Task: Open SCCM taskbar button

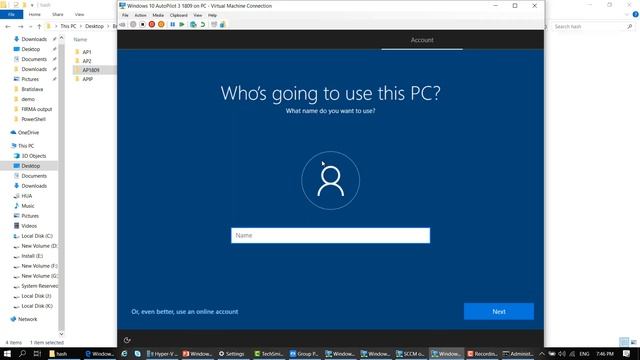Action: 410,353
